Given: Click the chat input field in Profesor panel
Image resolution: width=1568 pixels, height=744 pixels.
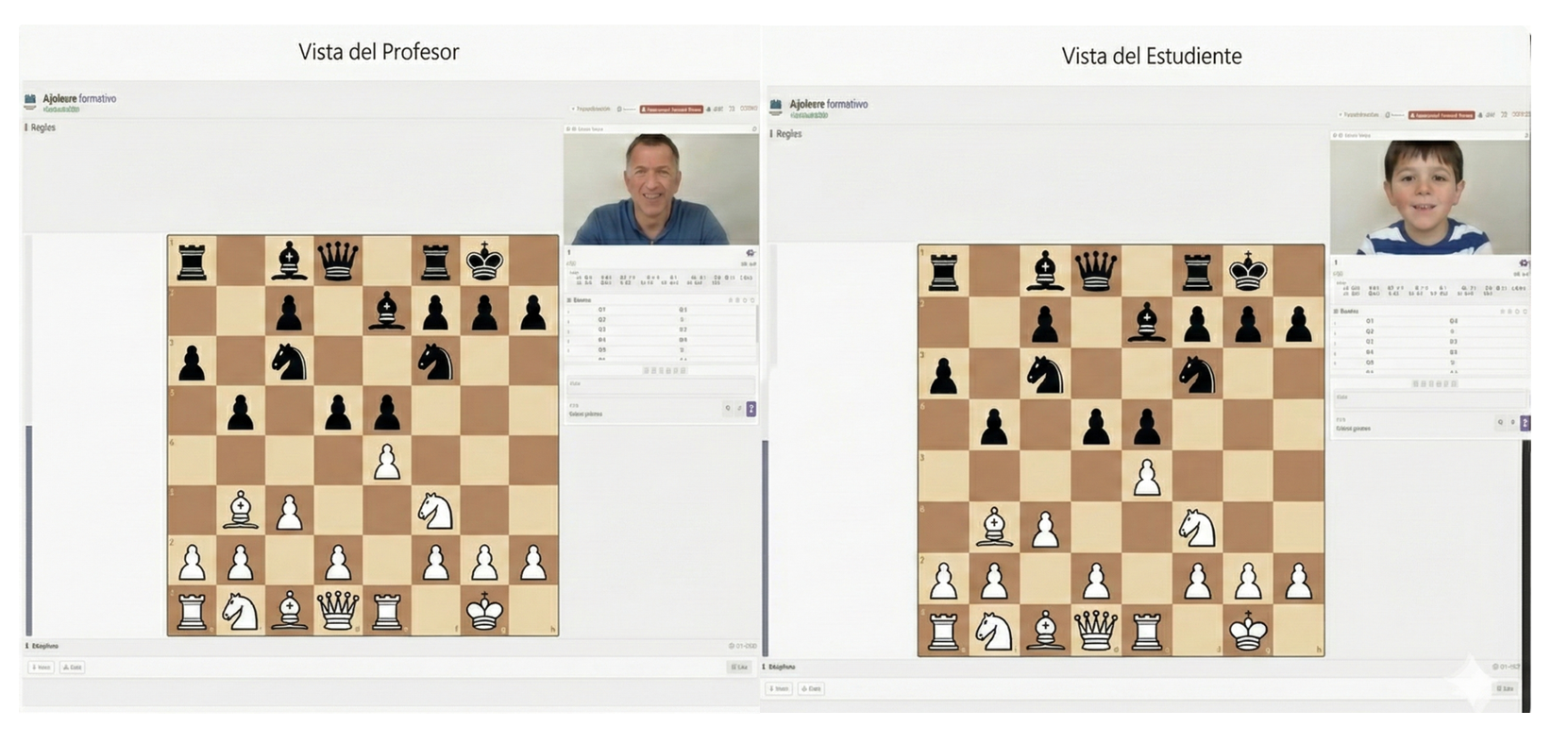Looking at the screenshot, I should click(659, 384).
